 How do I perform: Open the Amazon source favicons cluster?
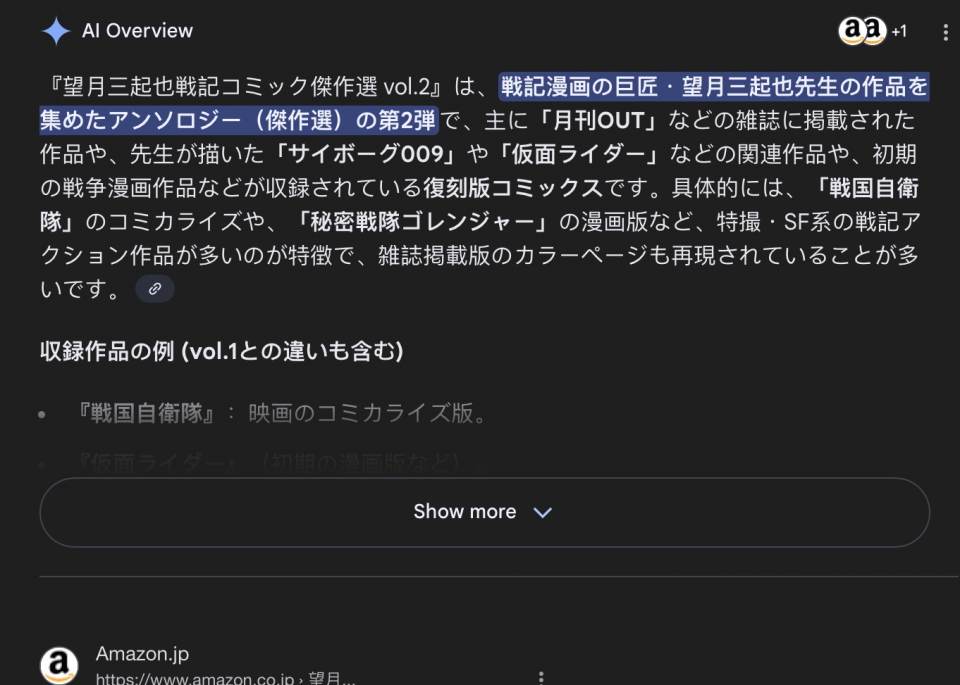coord(862,31)
